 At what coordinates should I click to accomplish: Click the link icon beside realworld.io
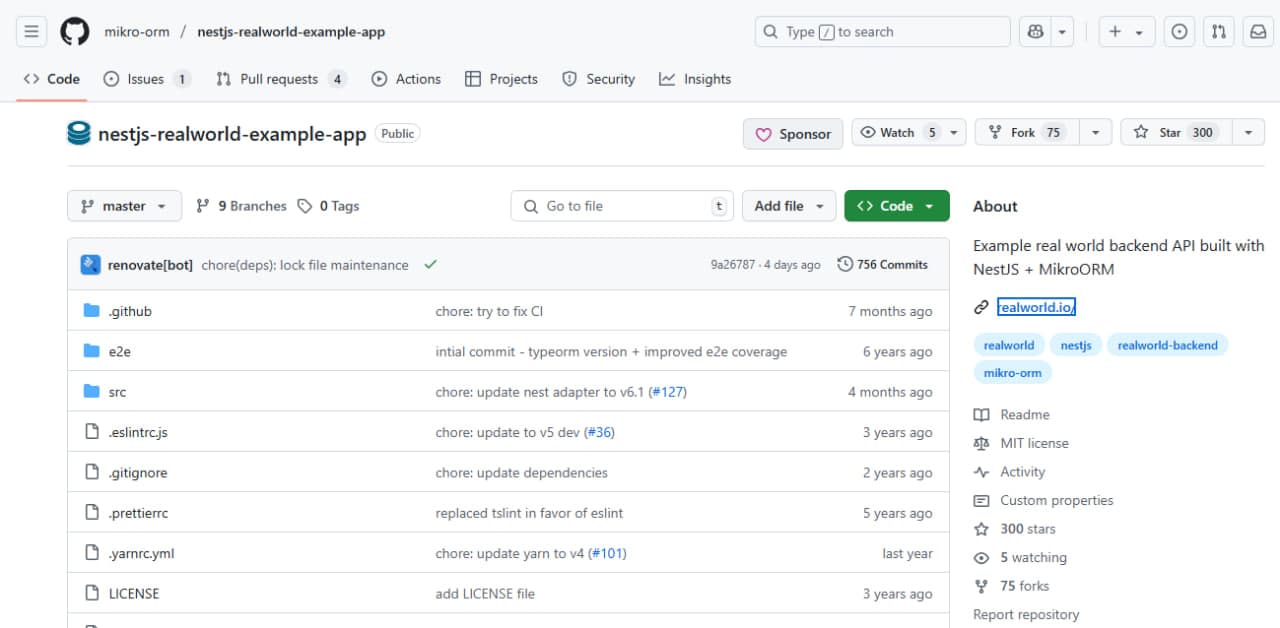point(981,308)
